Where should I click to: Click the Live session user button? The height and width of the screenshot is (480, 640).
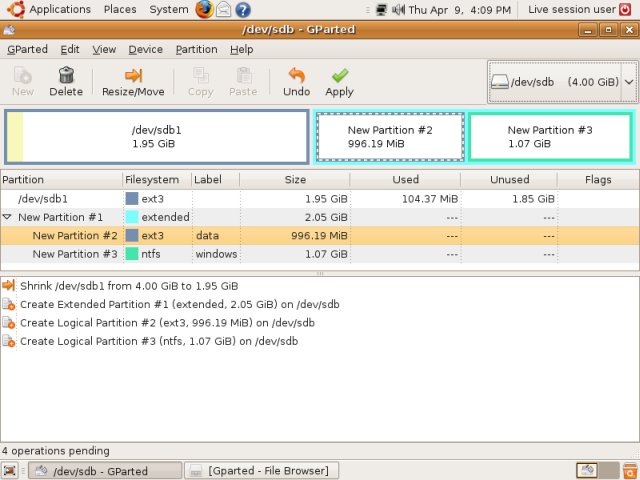coord(571,9)
